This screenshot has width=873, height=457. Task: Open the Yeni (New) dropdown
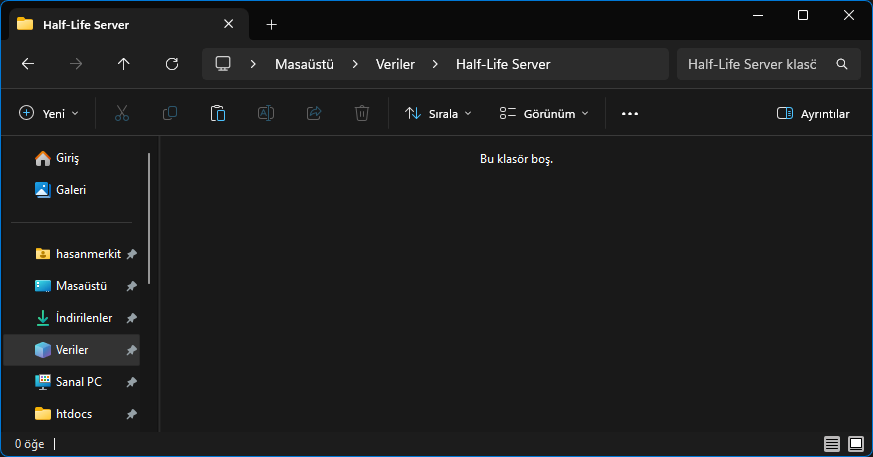(x=48, y=114)
